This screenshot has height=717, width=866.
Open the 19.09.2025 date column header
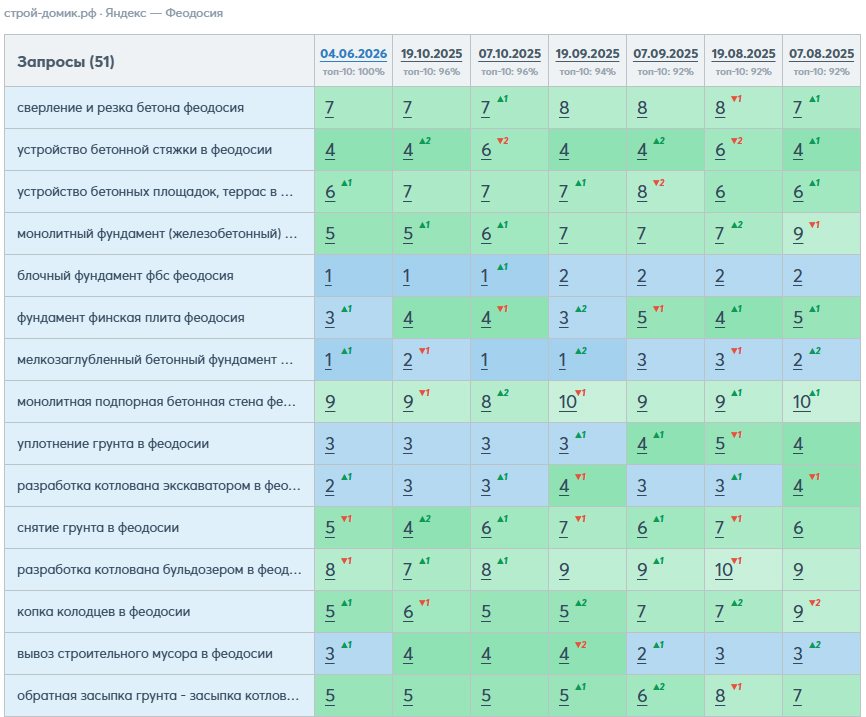pos(587,54)
